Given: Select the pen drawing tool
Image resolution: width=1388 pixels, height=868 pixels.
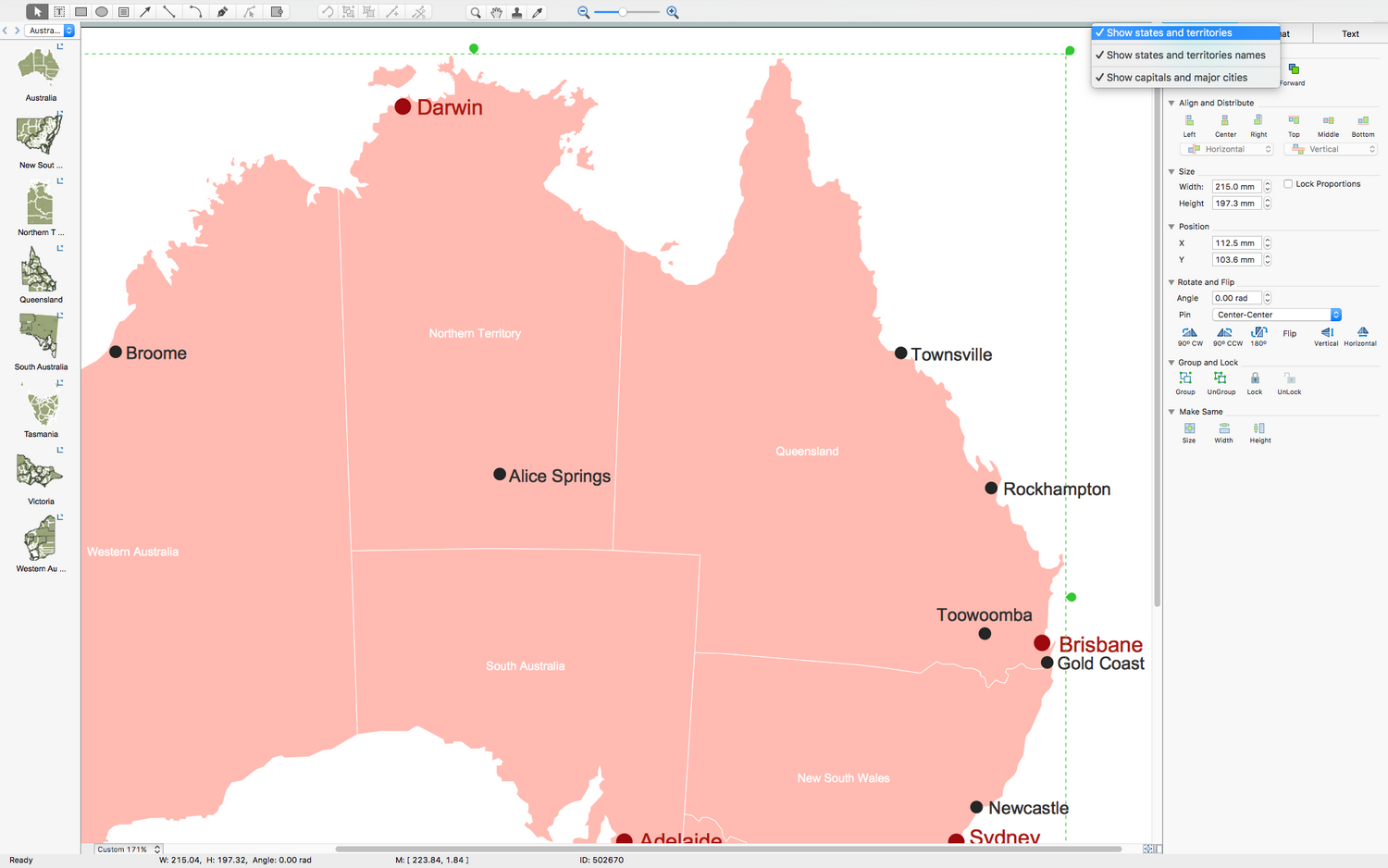Looking at the screenshot, I should coord(222,12).
